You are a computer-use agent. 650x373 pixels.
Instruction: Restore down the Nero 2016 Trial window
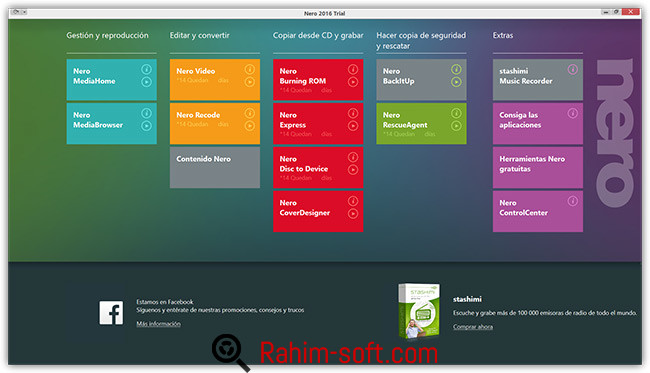tap(616, 12)
